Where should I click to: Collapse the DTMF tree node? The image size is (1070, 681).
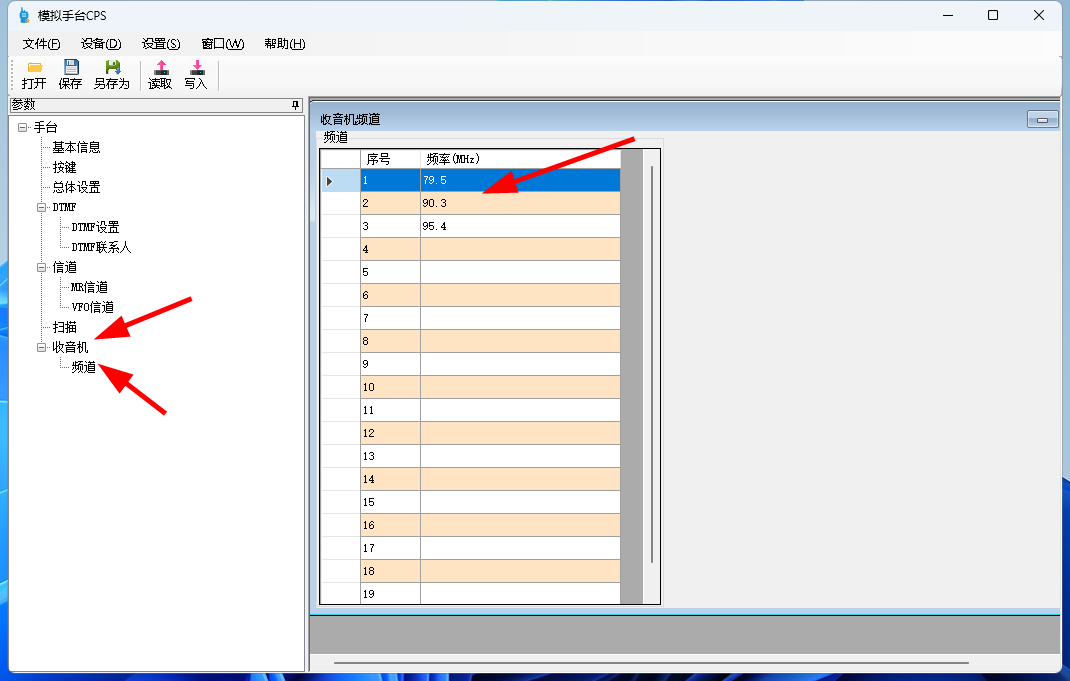click(42, 207)
